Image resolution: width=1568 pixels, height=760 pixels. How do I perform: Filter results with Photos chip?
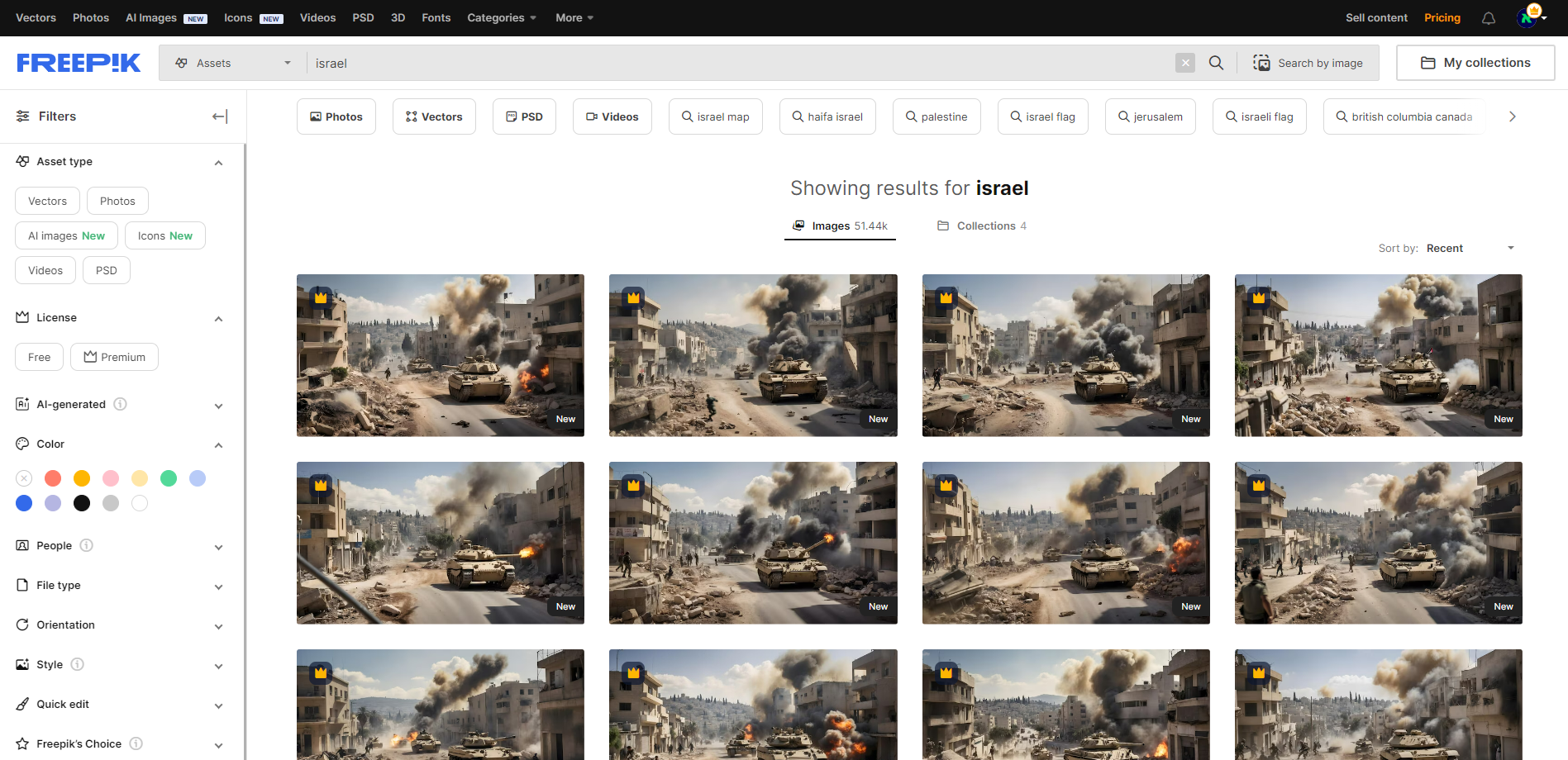pos(336,116)
